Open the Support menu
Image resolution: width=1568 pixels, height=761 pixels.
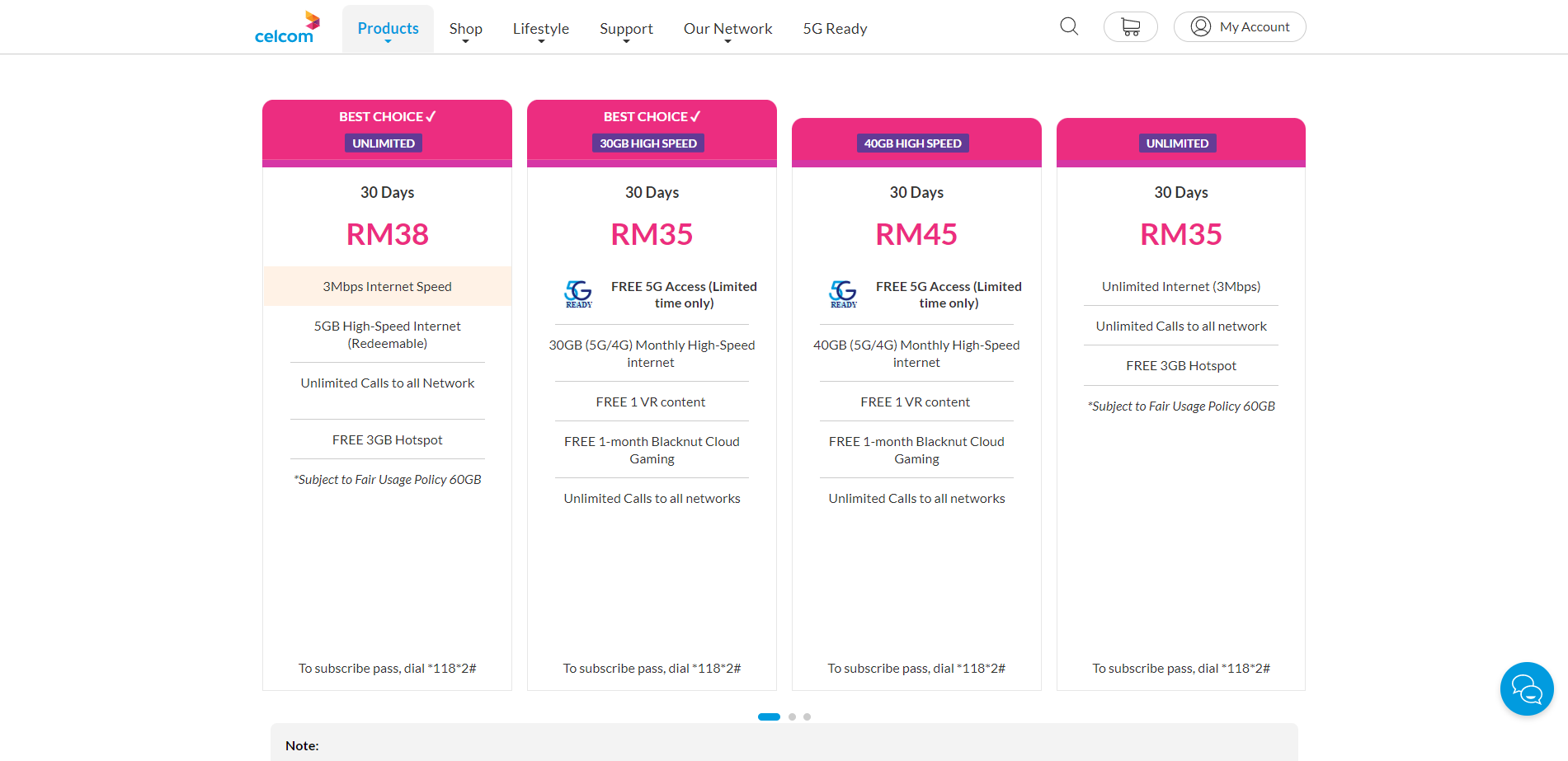626,28
